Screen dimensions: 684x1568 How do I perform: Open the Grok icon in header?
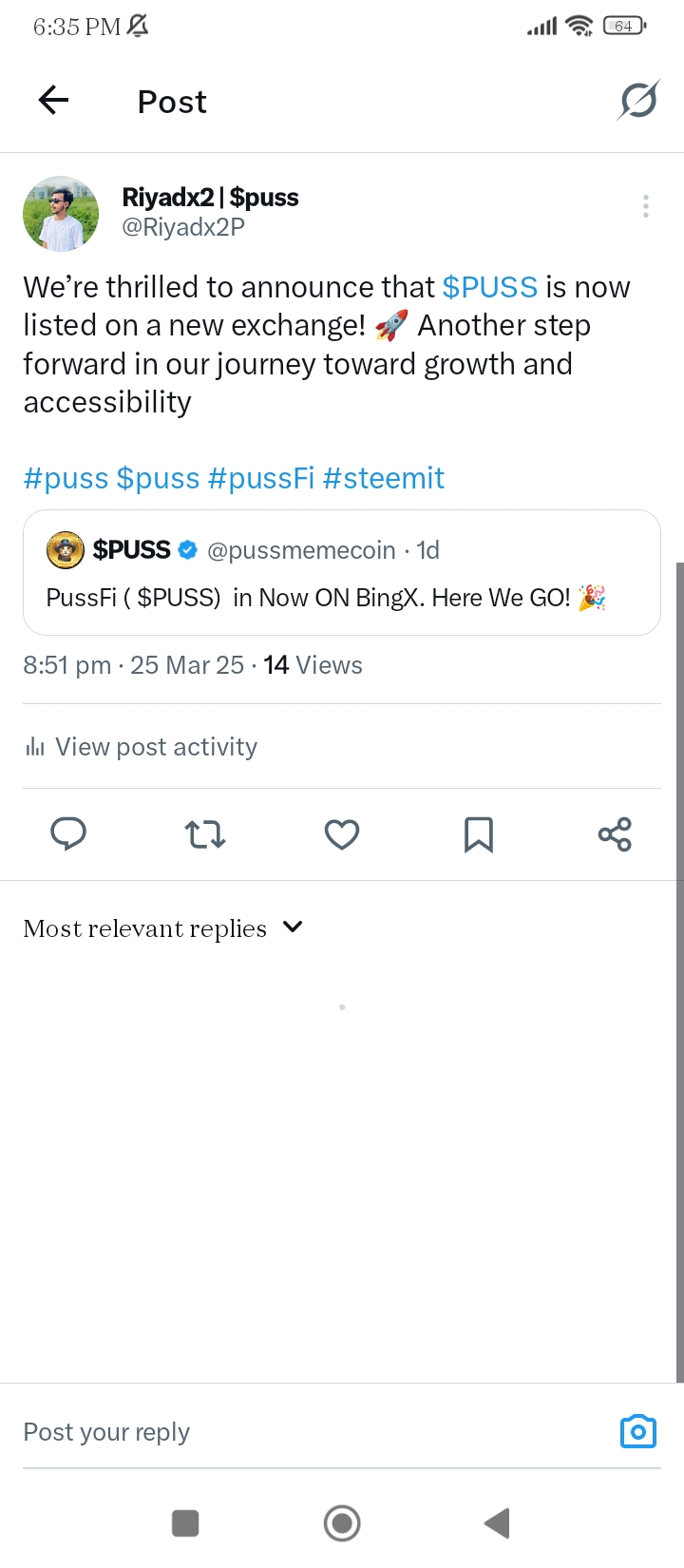(x=638, y=100)
